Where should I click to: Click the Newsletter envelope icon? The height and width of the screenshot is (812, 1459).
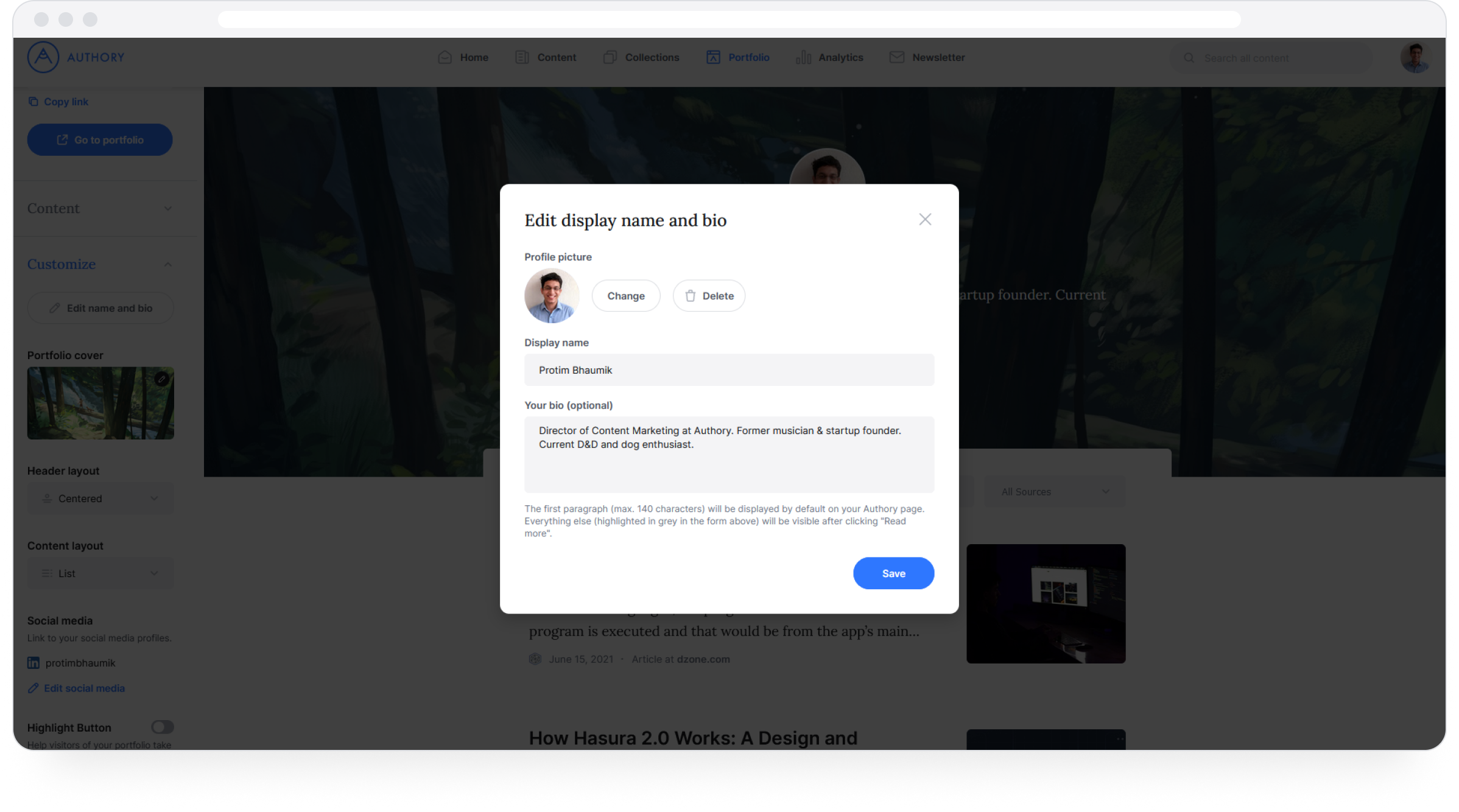(896, 57)
